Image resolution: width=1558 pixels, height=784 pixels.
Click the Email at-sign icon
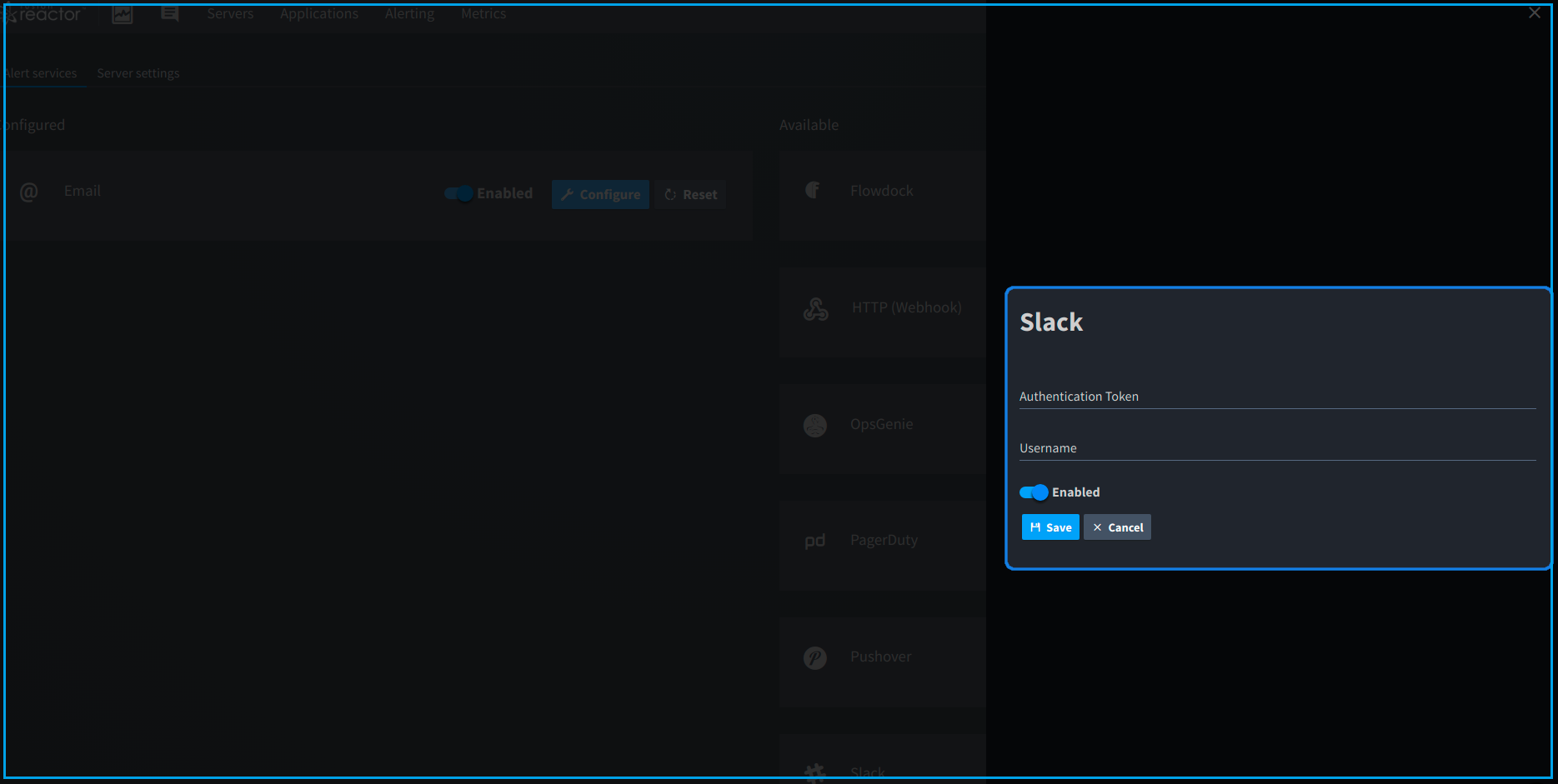(x=29, y=192)
